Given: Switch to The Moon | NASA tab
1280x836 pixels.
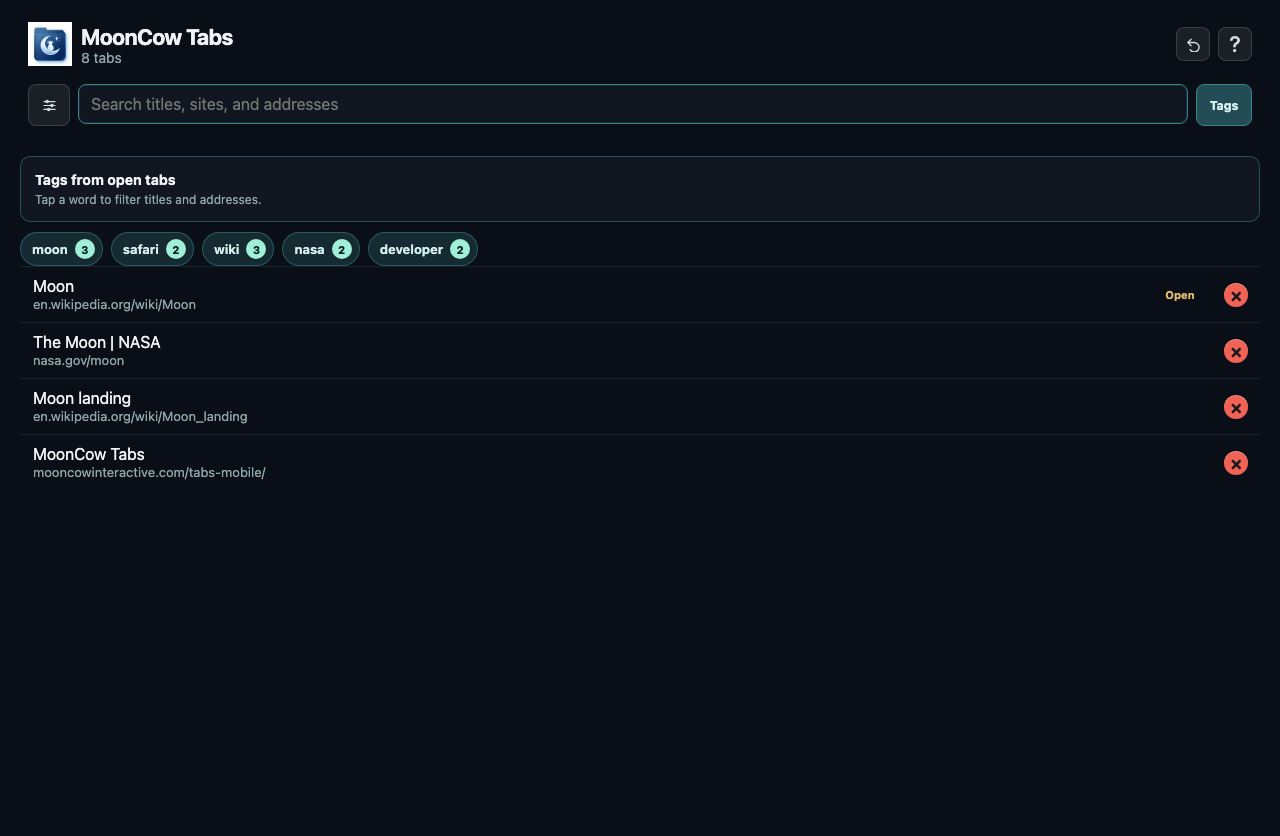Looking at the screenshot, I should click(640, 351).
